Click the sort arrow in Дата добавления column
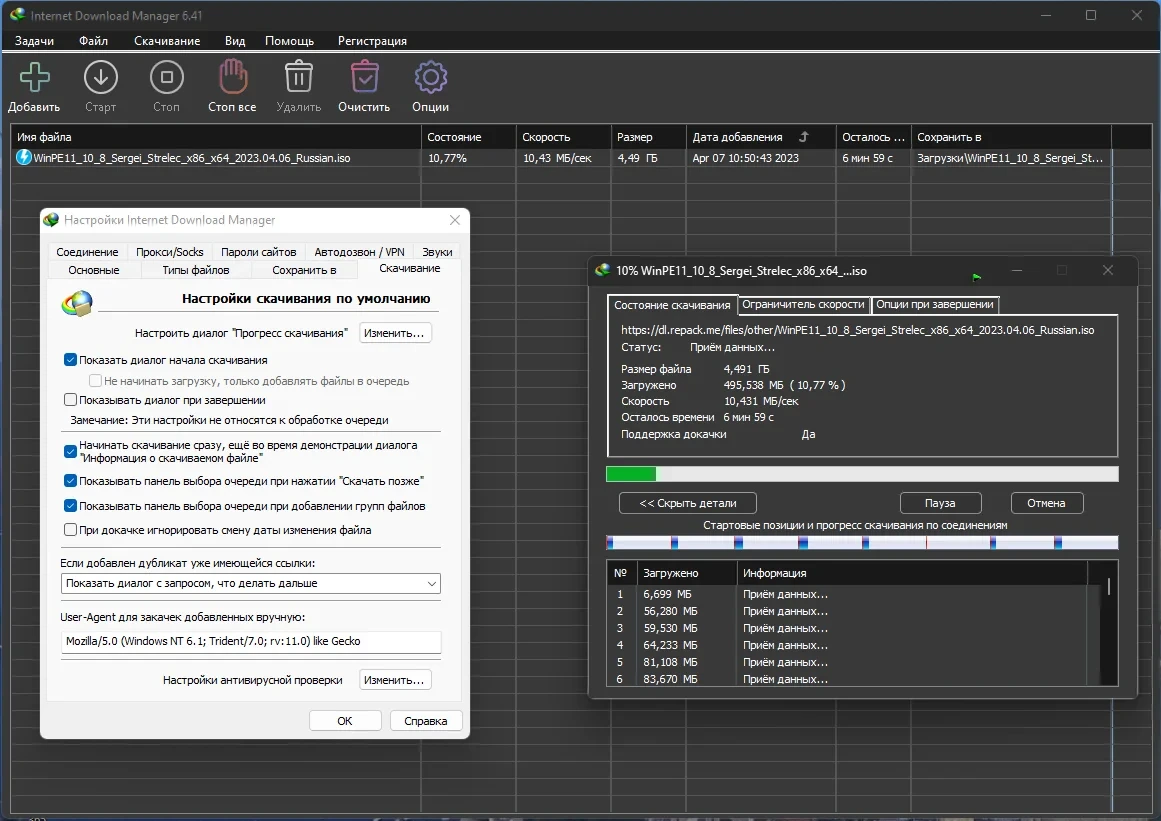 [x=804, y=137]
